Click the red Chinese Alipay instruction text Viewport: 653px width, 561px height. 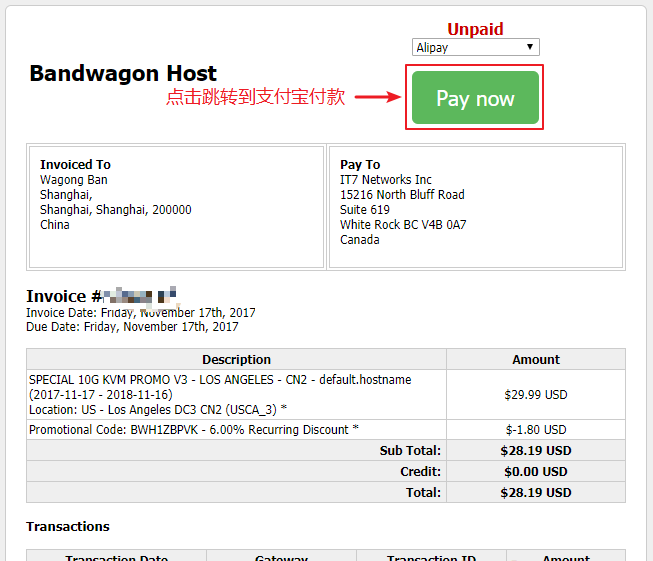(x=255, y=97)
